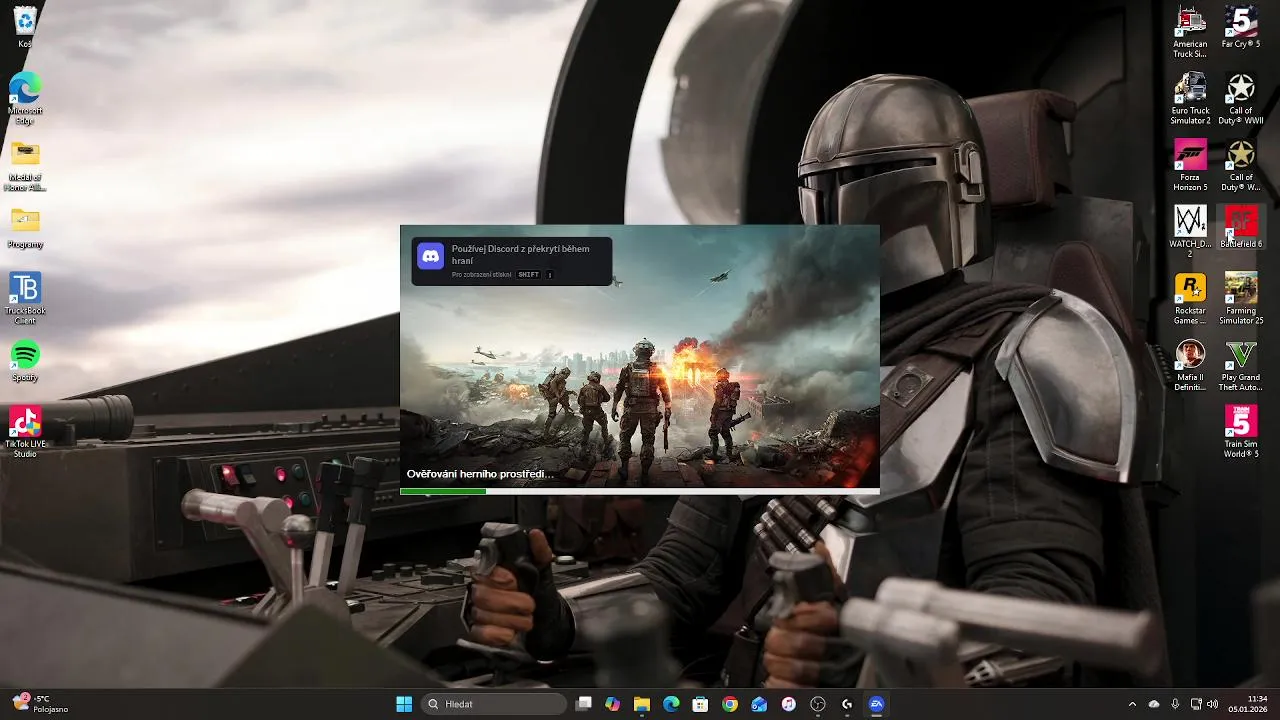Launch Call of Duty WWII shortcut
This screenshot has width=1280, height=720.
click(x=1241, y=98)
